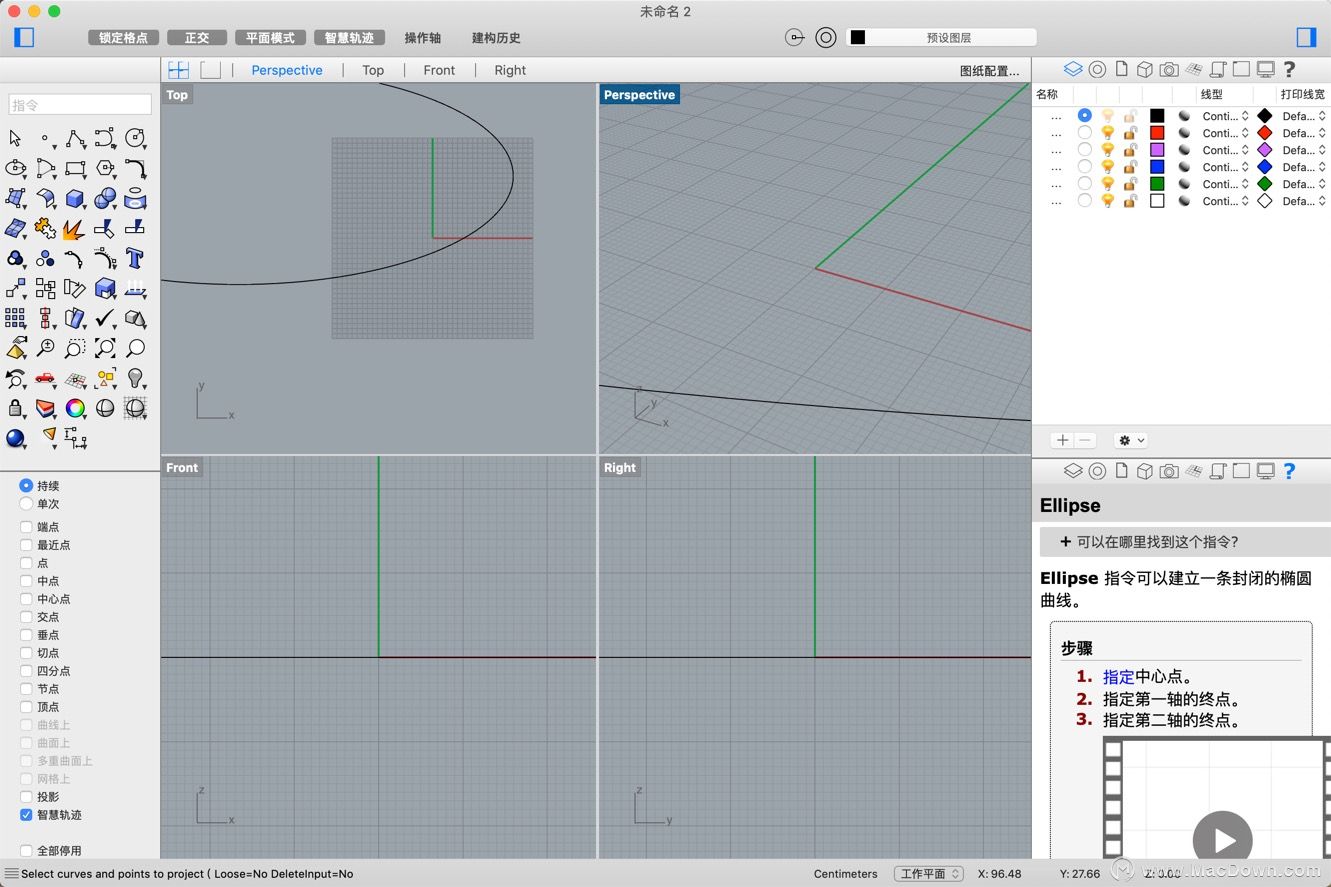Check the 全部停用 disable all checkbox
The width and height of the screenshot is (1331, 887).
click(x=26, y=851)
